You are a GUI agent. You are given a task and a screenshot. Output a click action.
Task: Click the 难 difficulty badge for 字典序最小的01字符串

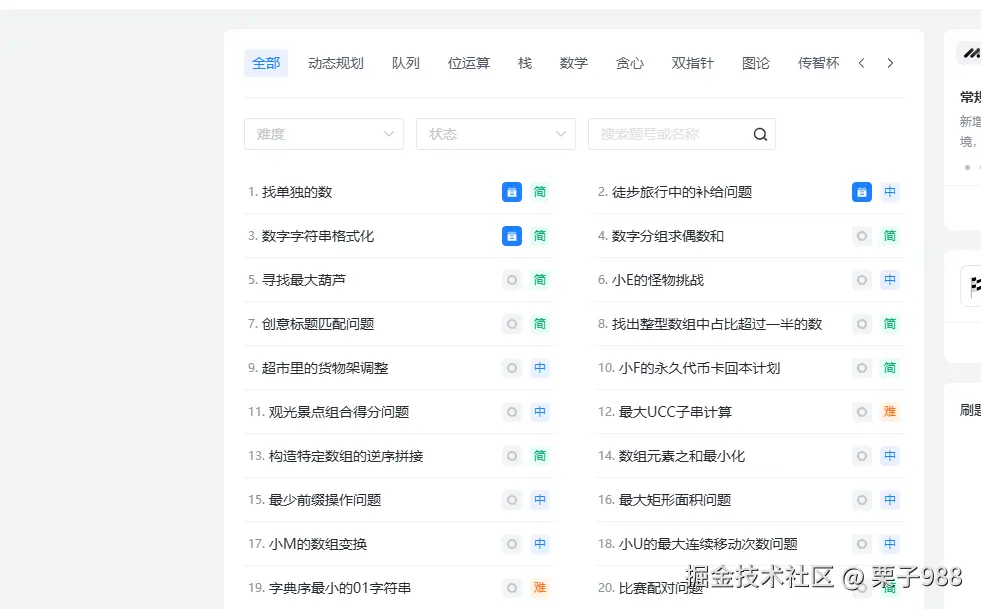point(540,588)
